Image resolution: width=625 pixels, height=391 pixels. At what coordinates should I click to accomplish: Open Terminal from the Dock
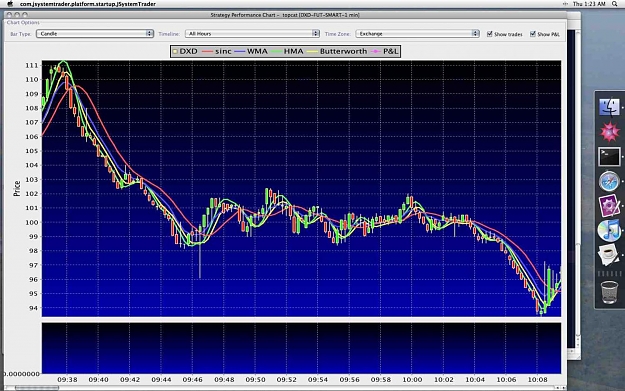(x=609, y=157)
